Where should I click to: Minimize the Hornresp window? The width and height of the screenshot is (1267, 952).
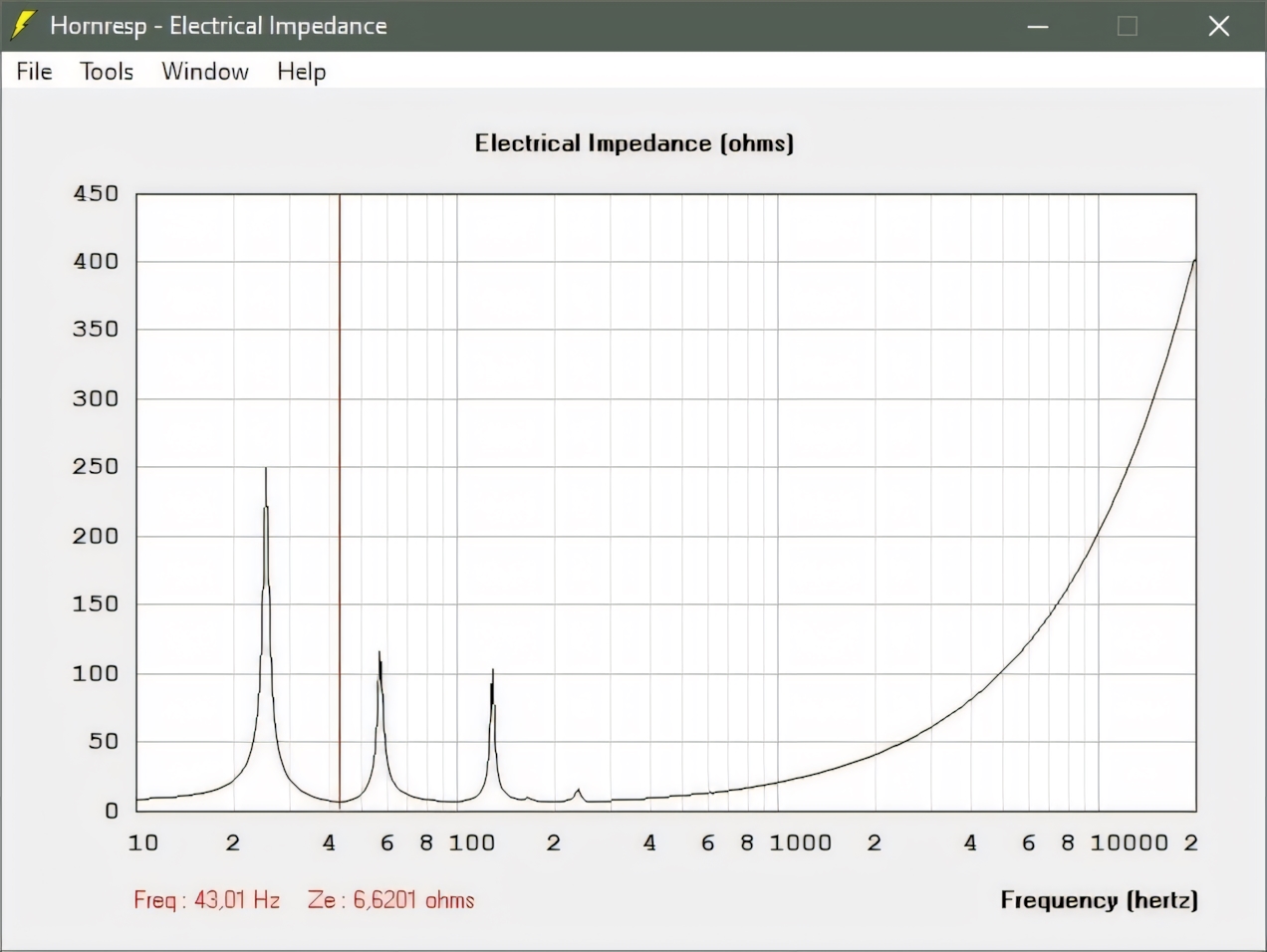(x=1038, y=27)
